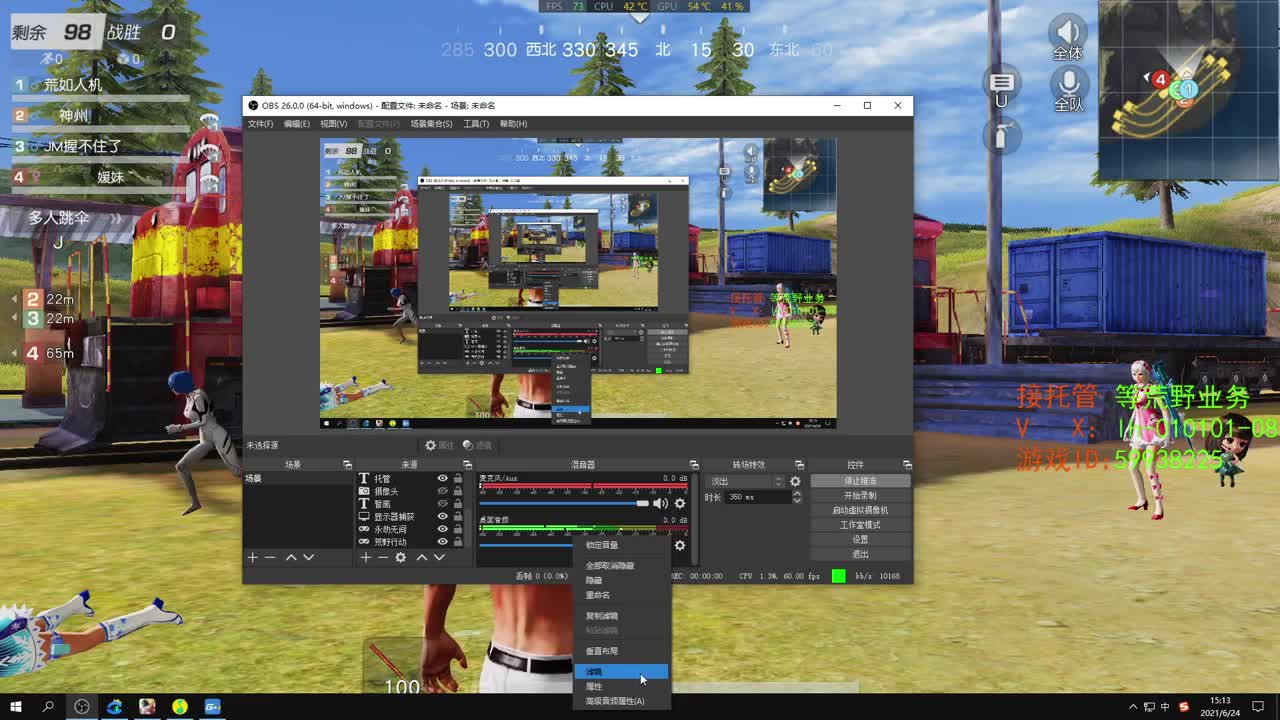Toggle the lock on the 显示器捕获 source
The image size is (1280, 720).
click(x=458, y=517)
